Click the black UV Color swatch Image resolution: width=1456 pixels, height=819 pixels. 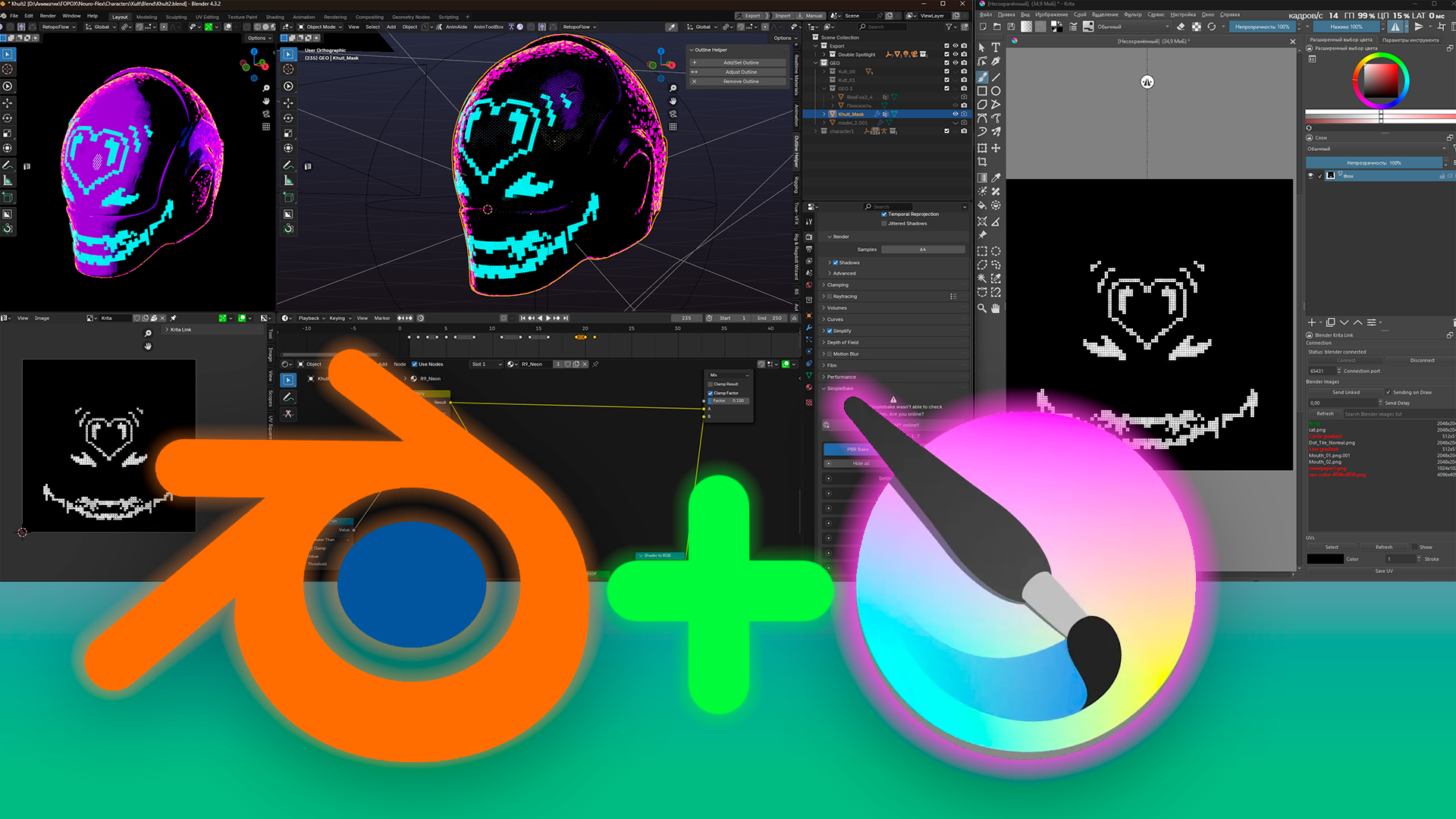click(x=1325, y=559)
